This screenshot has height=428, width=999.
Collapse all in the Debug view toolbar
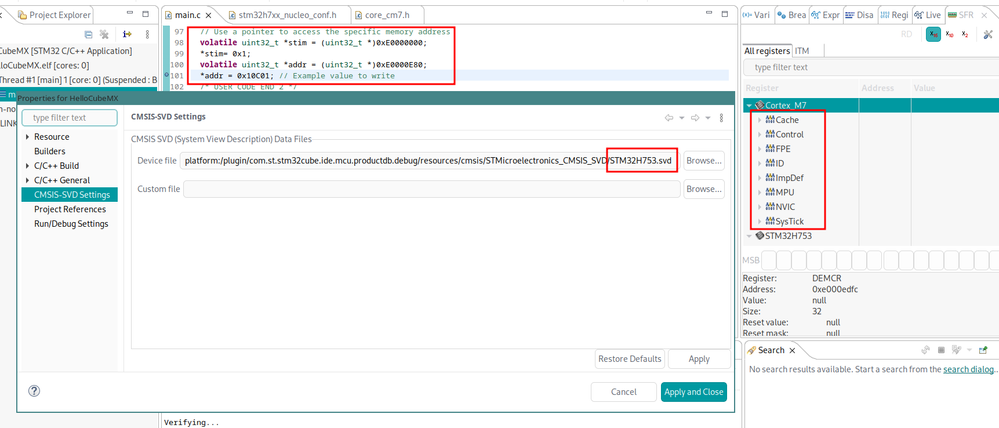tap(89, 34)
